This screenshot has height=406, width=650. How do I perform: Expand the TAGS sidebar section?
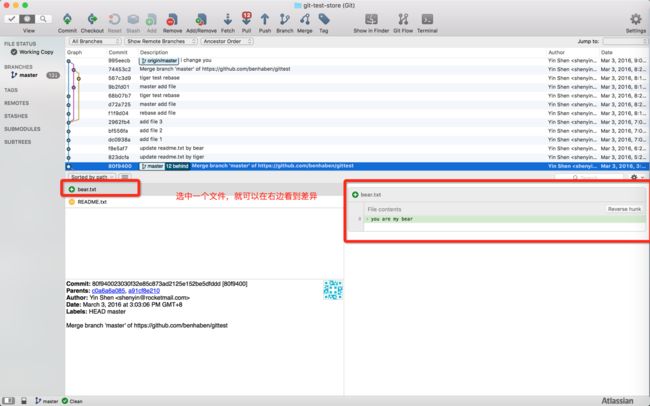(x=11, y=90)
